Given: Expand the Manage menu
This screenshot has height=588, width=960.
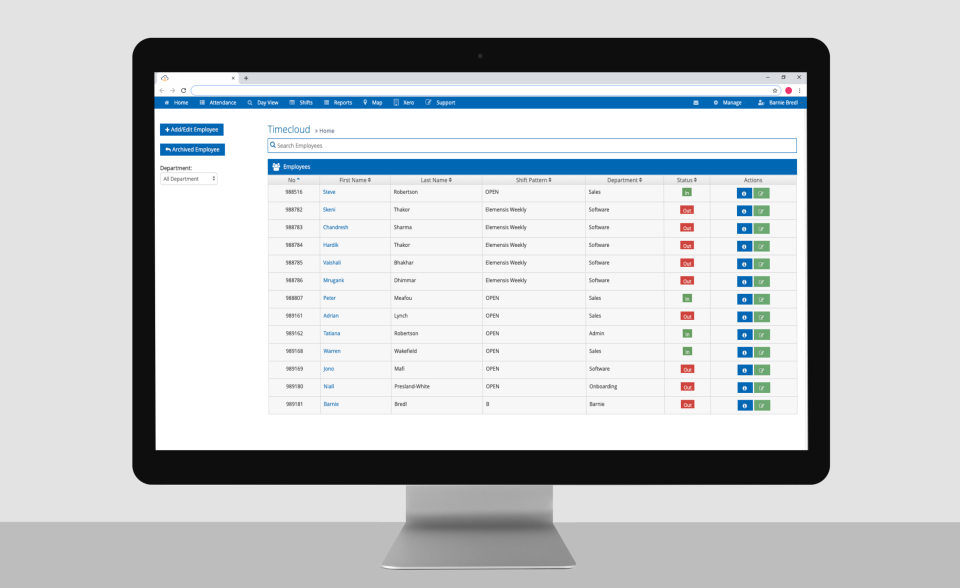Looking at the screenshot, I should pyautogui.click(x=727, y=103).
